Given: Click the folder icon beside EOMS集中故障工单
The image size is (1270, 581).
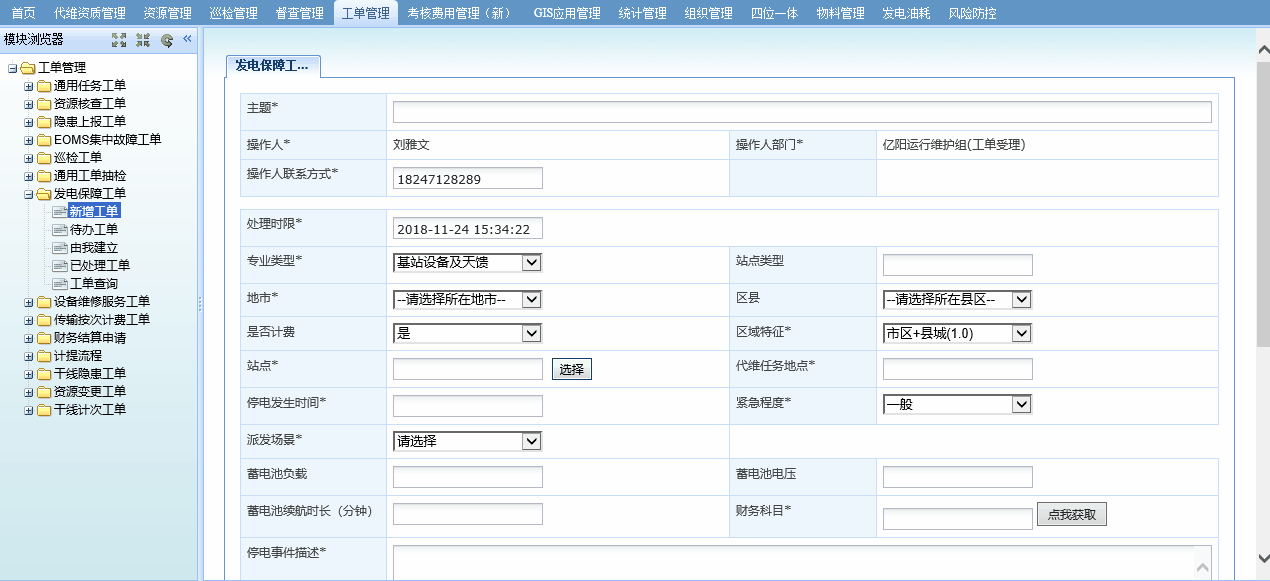Looking at the screenshot, I should pyautogui.click(x=44, y=140).
